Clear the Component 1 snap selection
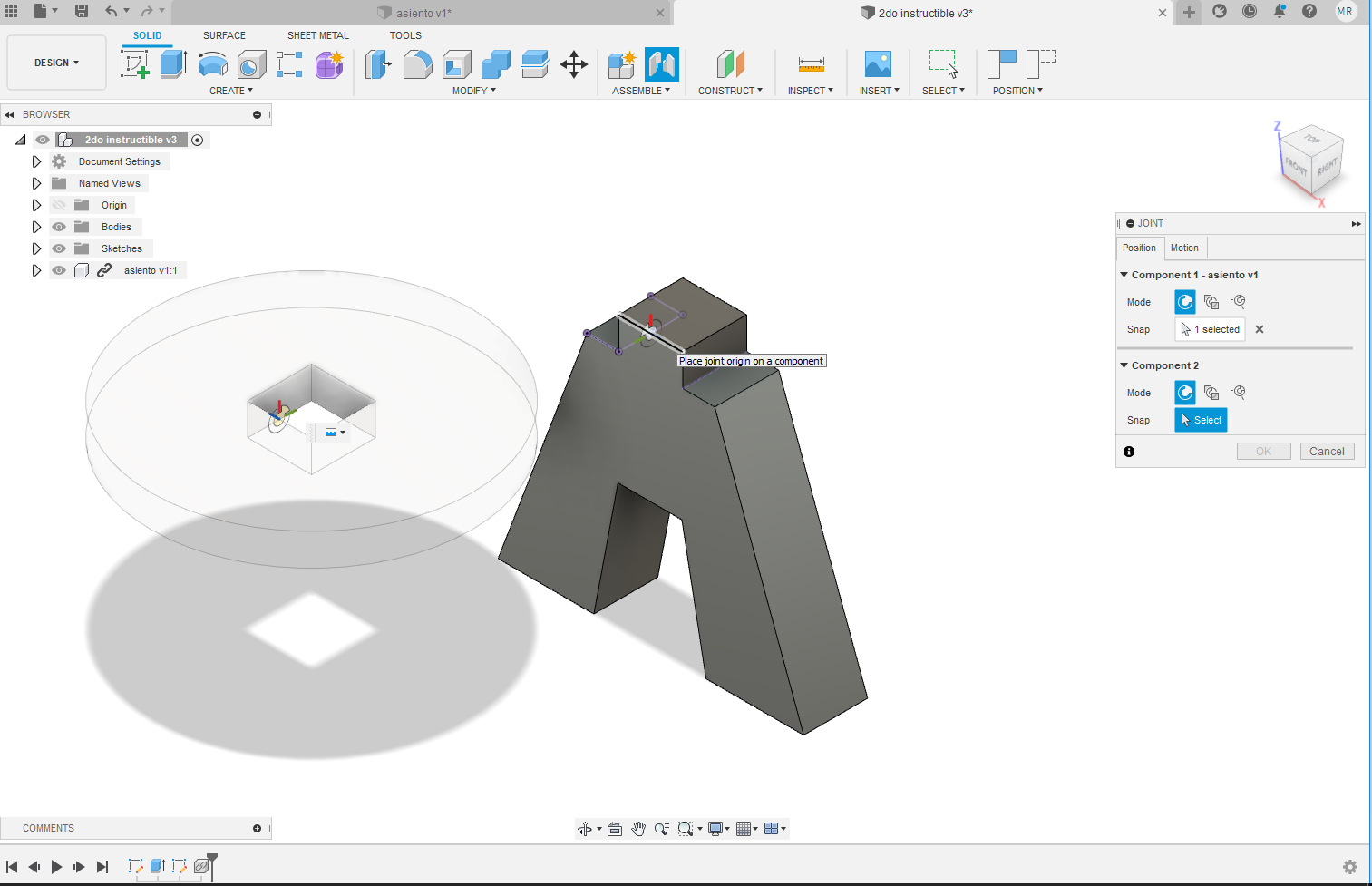This screenshot has height=886, width=1372. [x=1260, y=329]
